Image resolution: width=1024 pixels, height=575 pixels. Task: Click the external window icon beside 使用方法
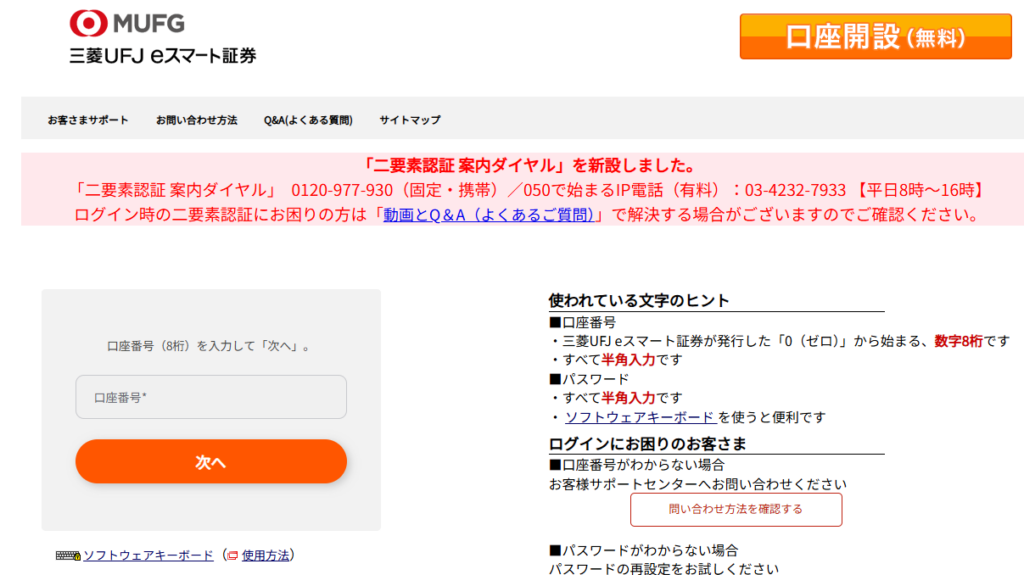(232, 555)
